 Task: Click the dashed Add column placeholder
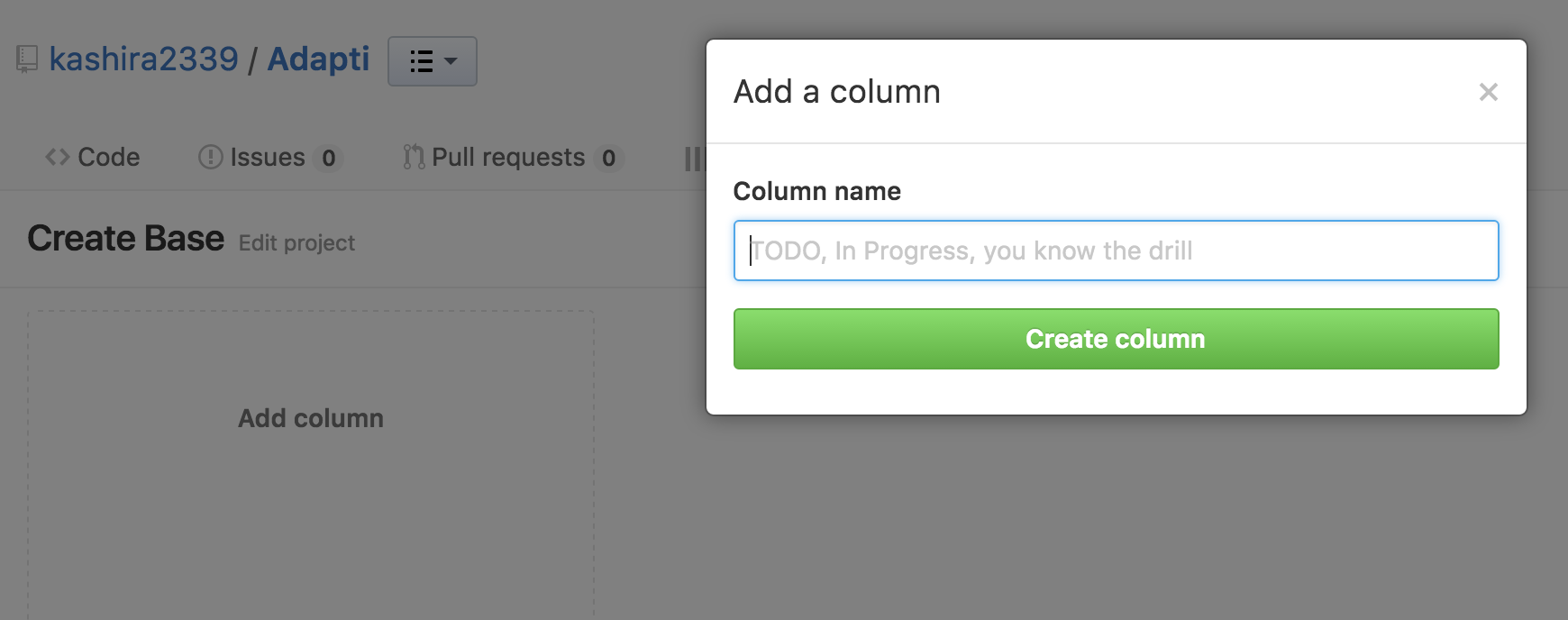pos(311,418)
